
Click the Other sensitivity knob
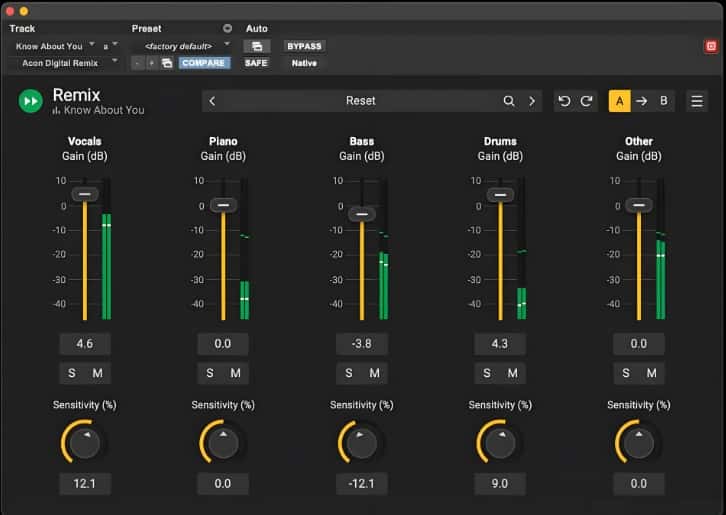coord(639,443)
